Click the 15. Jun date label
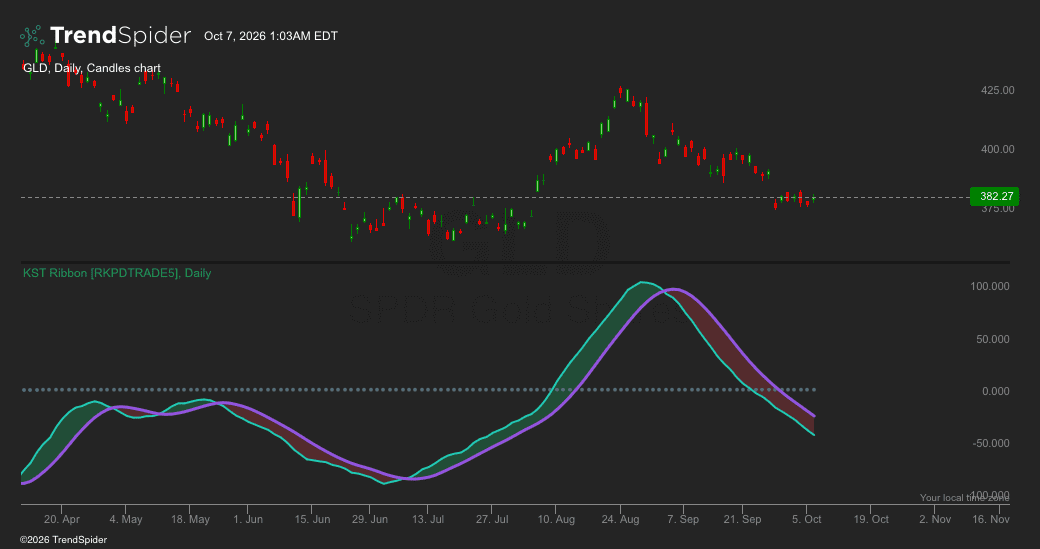This screenshot has height=549, width=1040. (x=312, y=519)
